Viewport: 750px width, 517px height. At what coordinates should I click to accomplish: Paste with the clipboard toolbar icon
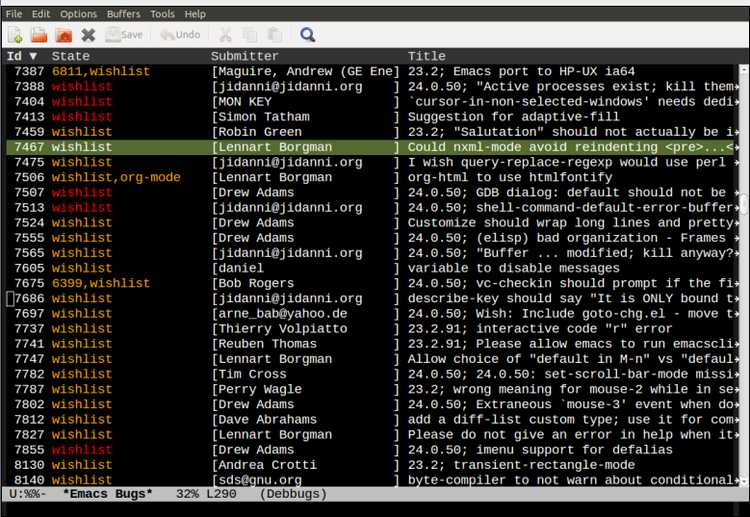275,35
